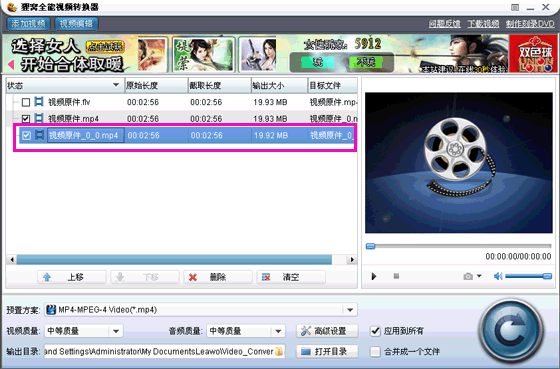The width and height of the screenshot is (560, 369).
Task: Click the 目标文件 column header
Action: (332, 85)
